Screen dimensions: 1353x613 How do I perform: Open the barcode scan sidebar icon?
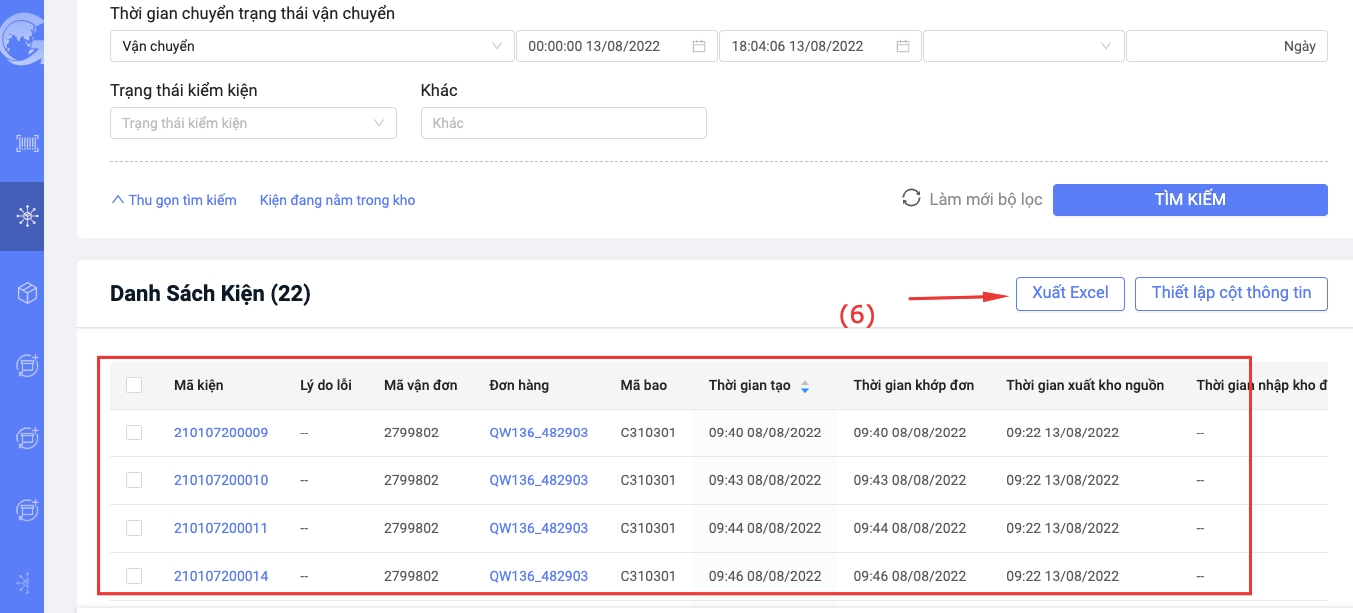27,143
